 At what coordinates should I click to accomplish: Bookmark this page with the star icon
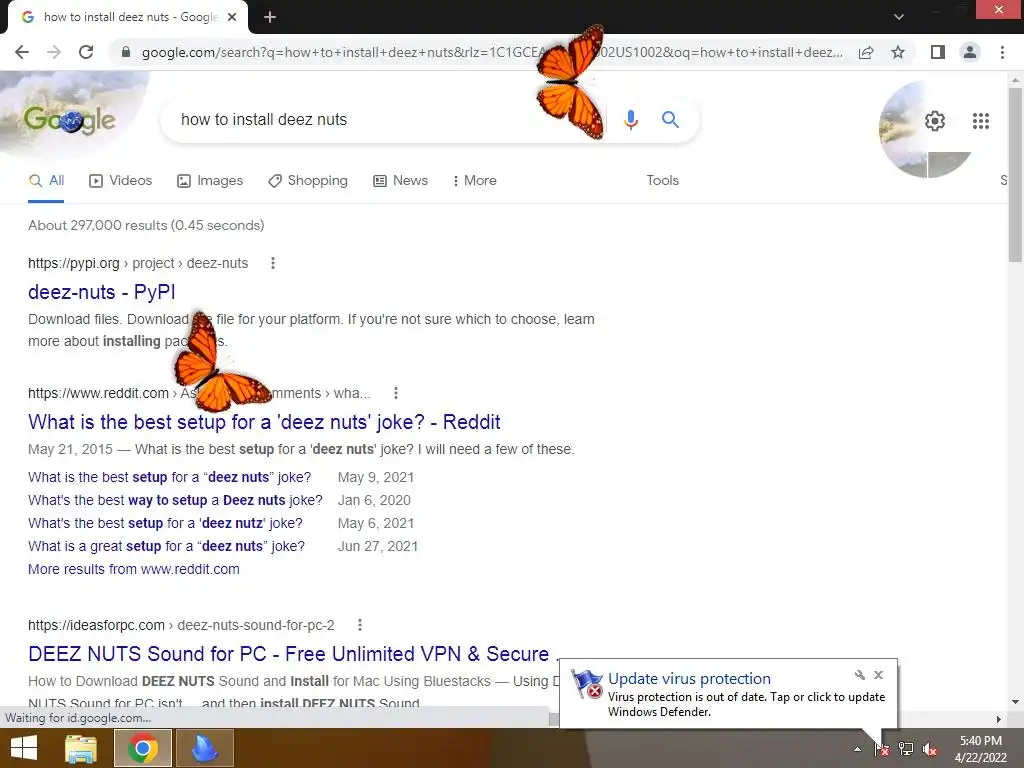coord(898,52)
